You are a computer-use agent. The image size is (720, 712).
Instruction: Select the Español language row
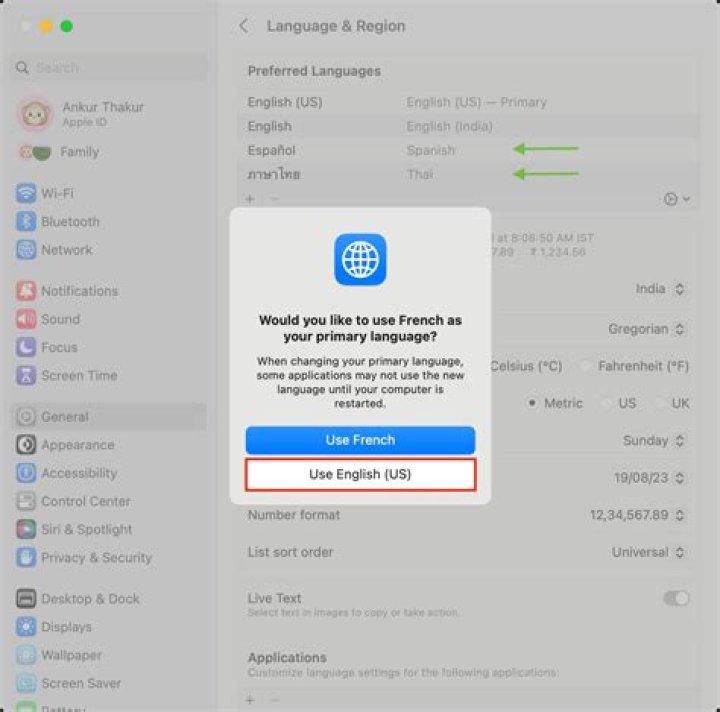[x=468, y=150]
